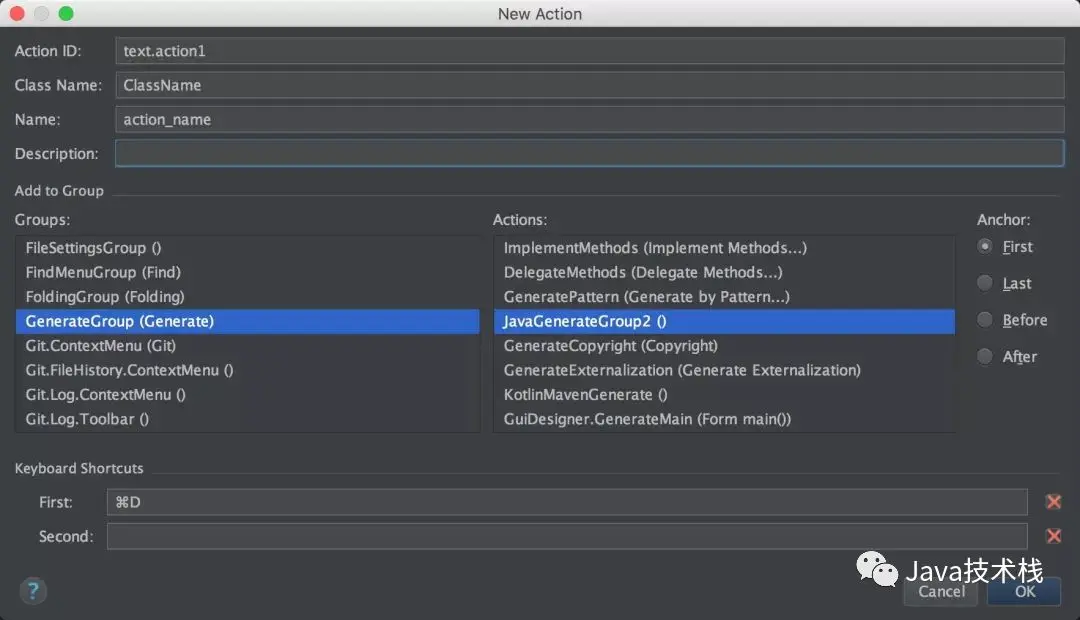Select FoldingGroup (Folding) in Groups list
The width and height of the screenshot is (1080, 620).
click(105, 297)
